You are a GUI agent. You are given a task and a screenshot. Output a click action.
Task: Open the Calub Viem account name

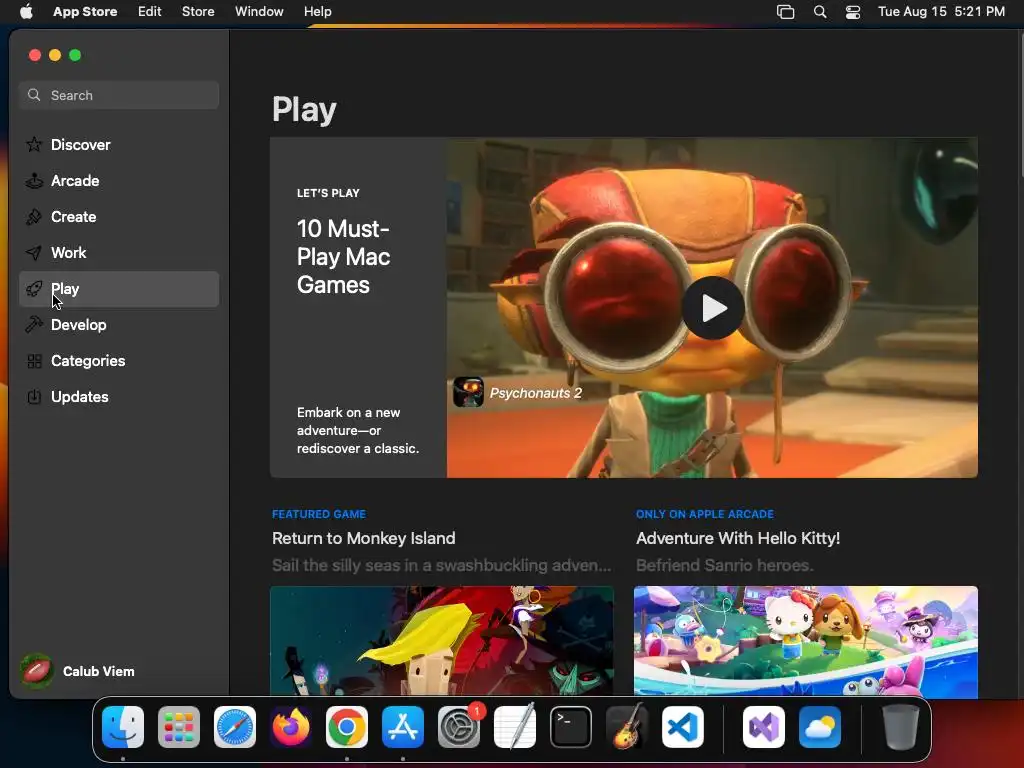point(99,671)
